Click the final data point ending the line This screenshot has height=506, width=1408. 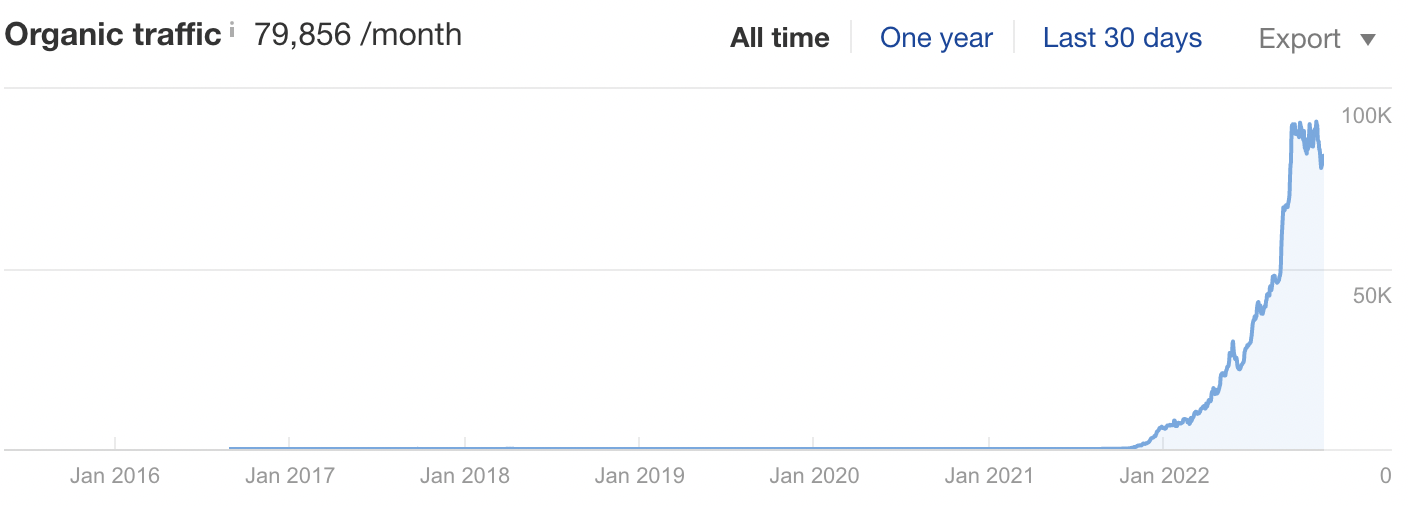pos(1323,160)
